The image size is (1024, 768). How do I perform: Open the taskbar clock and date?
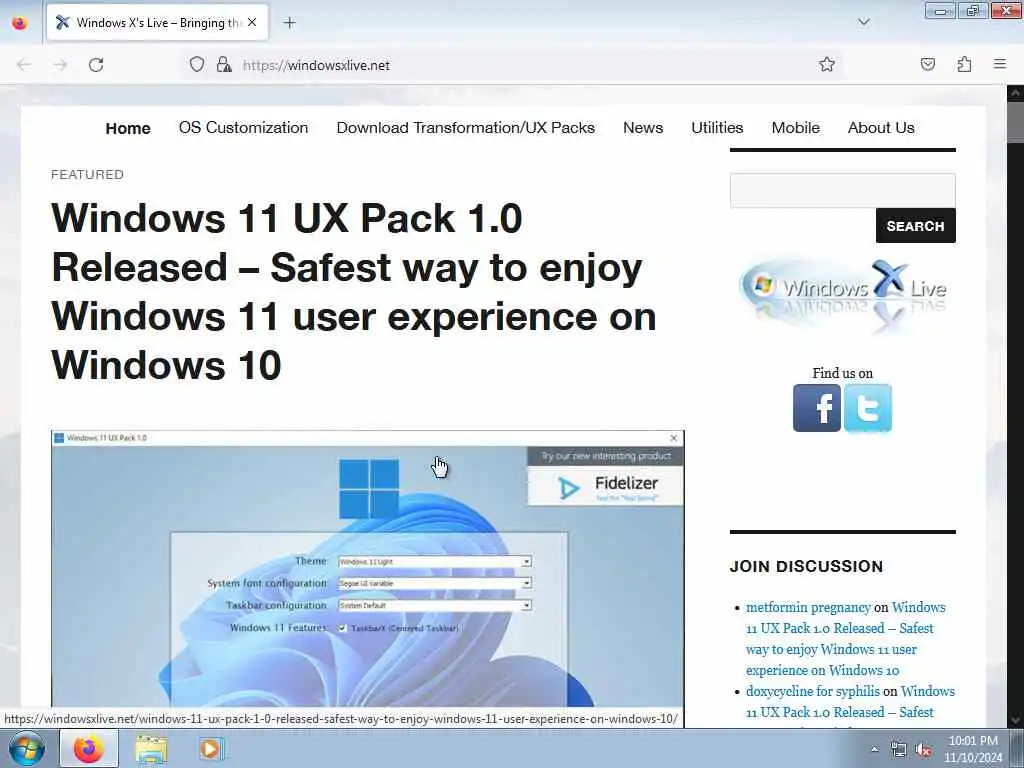coord(973,749)
